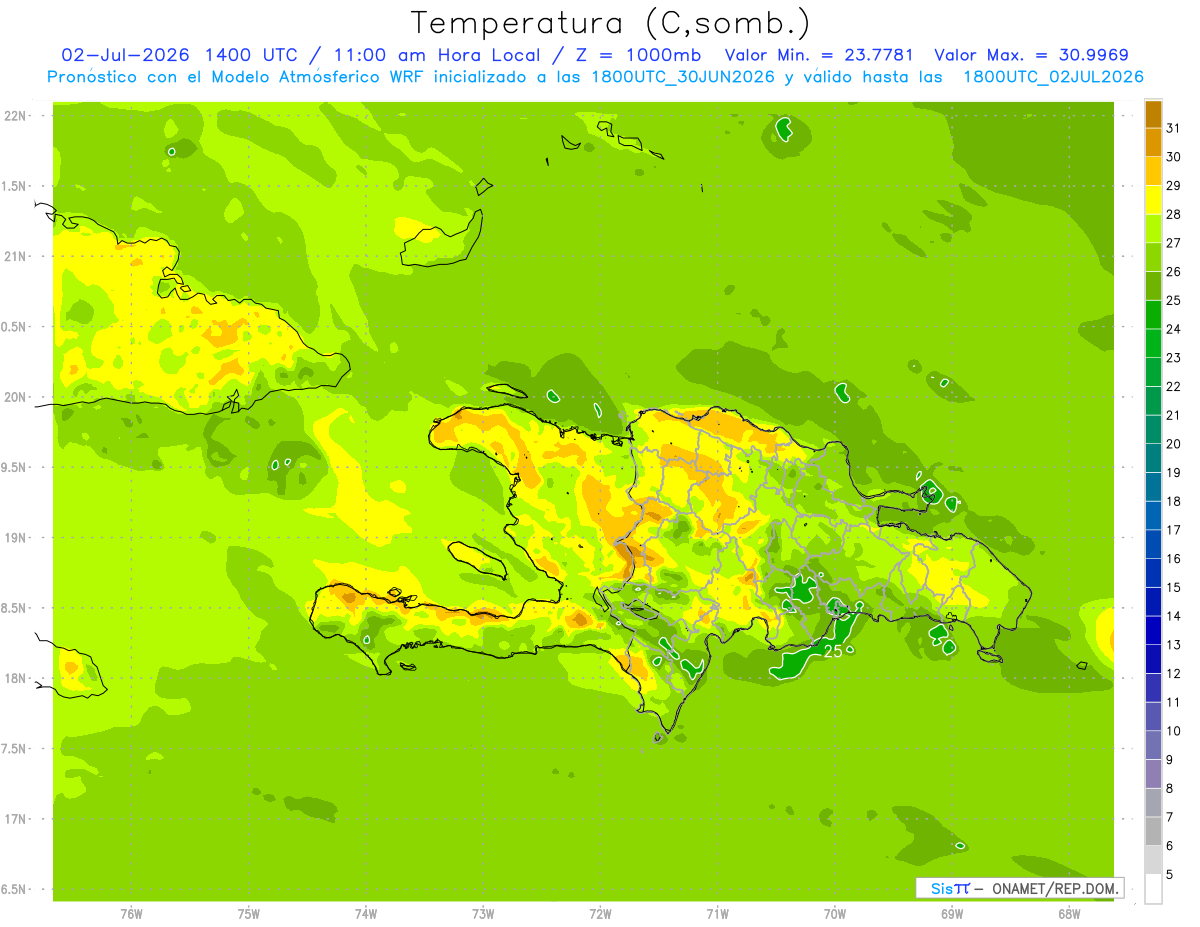
Task: Click the "31" colorbar scale label
Action: [1173, 128]
